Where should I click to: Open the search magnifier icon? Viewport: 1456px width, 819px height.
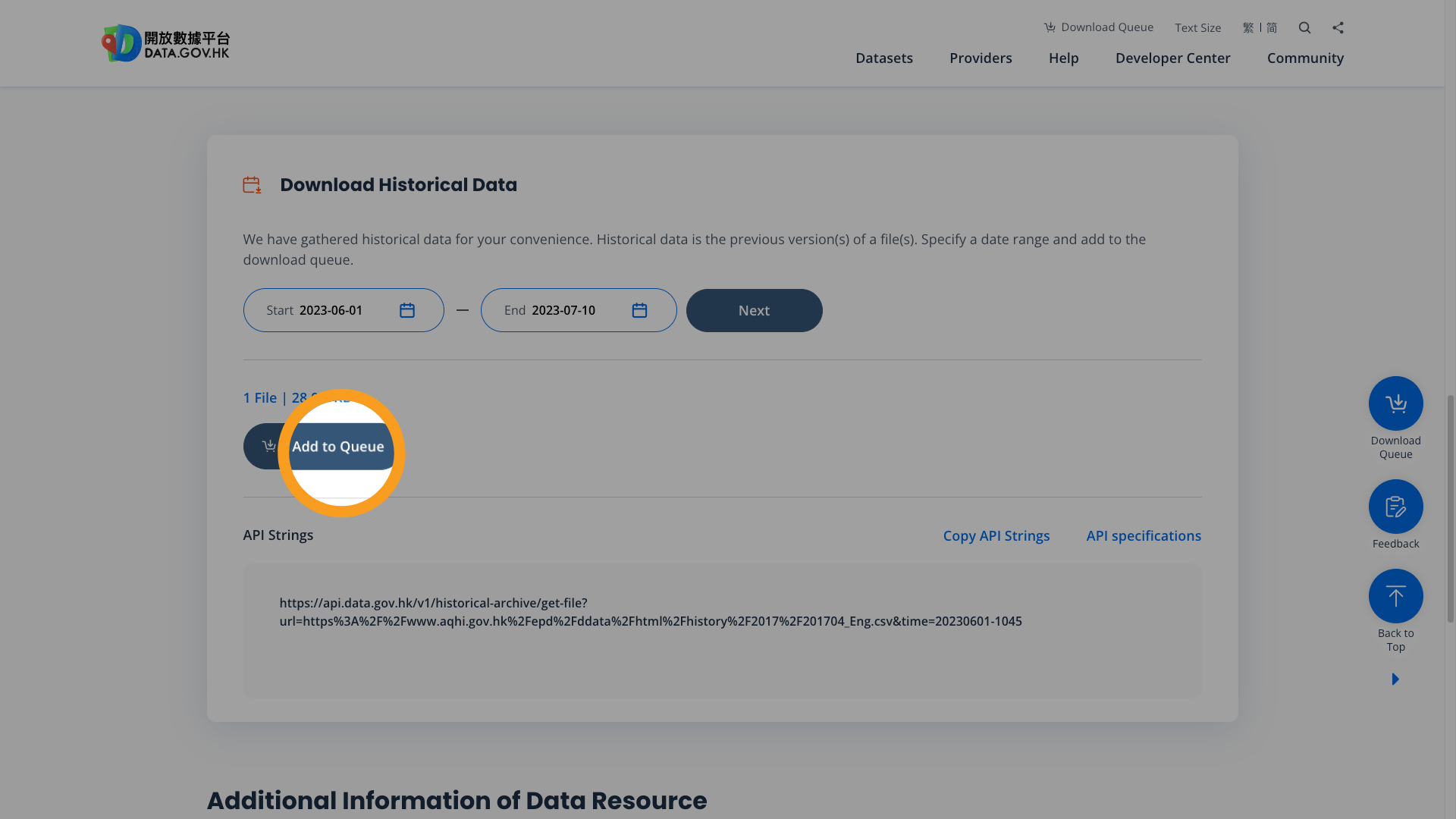pyautogui.click(x=1304, y=27)
